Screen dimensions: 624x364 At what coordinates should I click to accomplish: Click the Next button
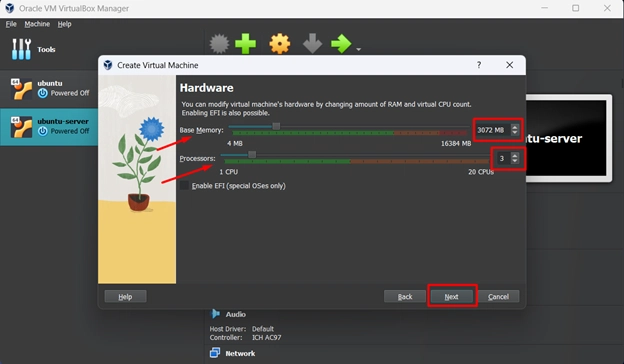[452, 296]
